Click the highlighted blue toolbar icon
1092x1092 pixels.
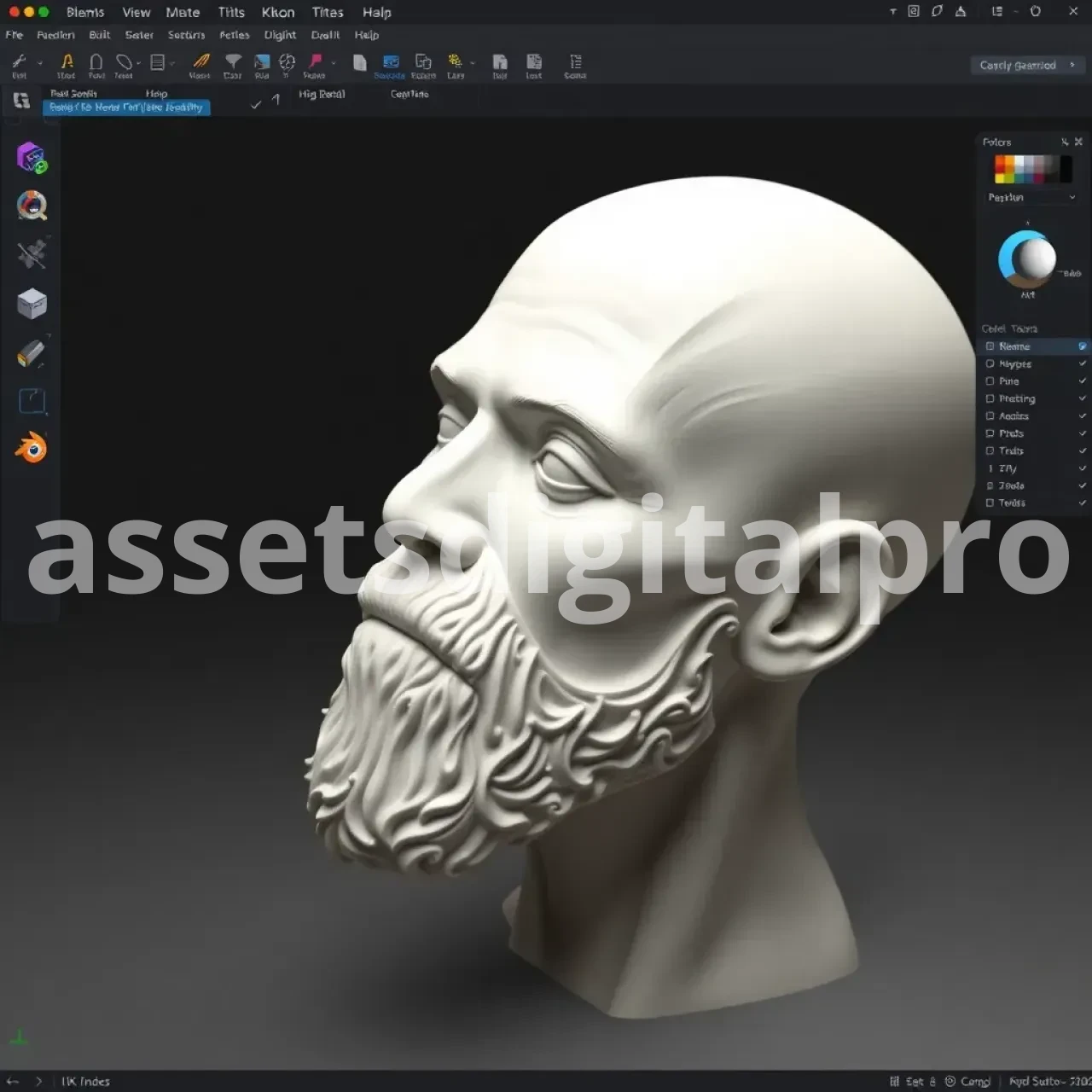pos(391,61)
